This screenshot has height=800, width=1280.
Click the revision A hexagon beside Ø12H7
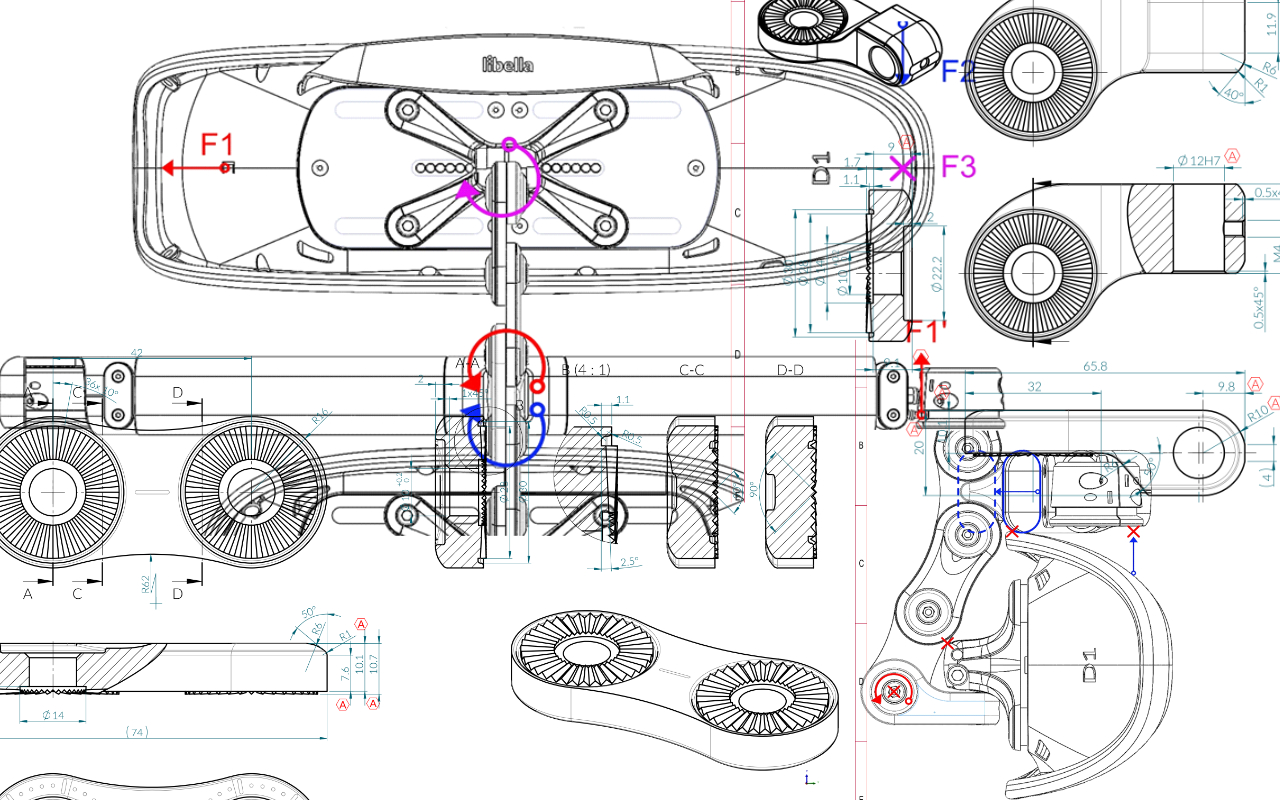[x=1232, y=156]
